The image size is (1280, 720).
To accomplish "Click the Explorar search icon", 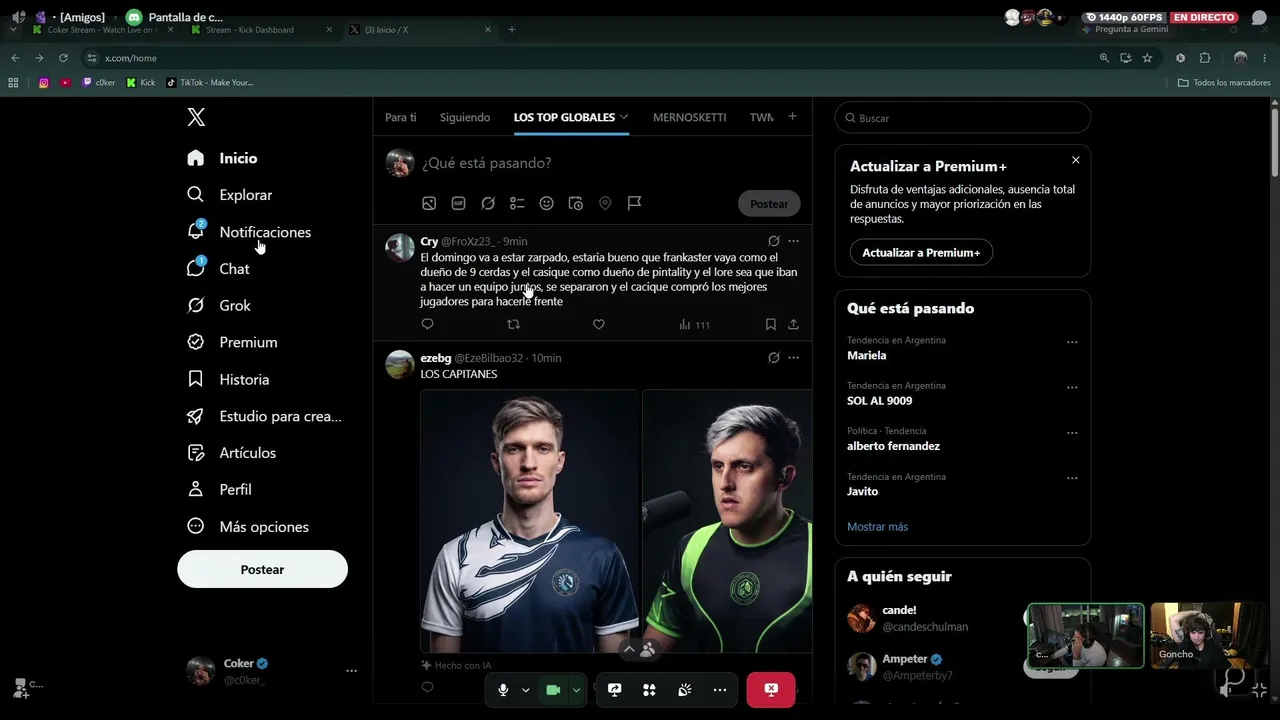I will pos(196,194).
